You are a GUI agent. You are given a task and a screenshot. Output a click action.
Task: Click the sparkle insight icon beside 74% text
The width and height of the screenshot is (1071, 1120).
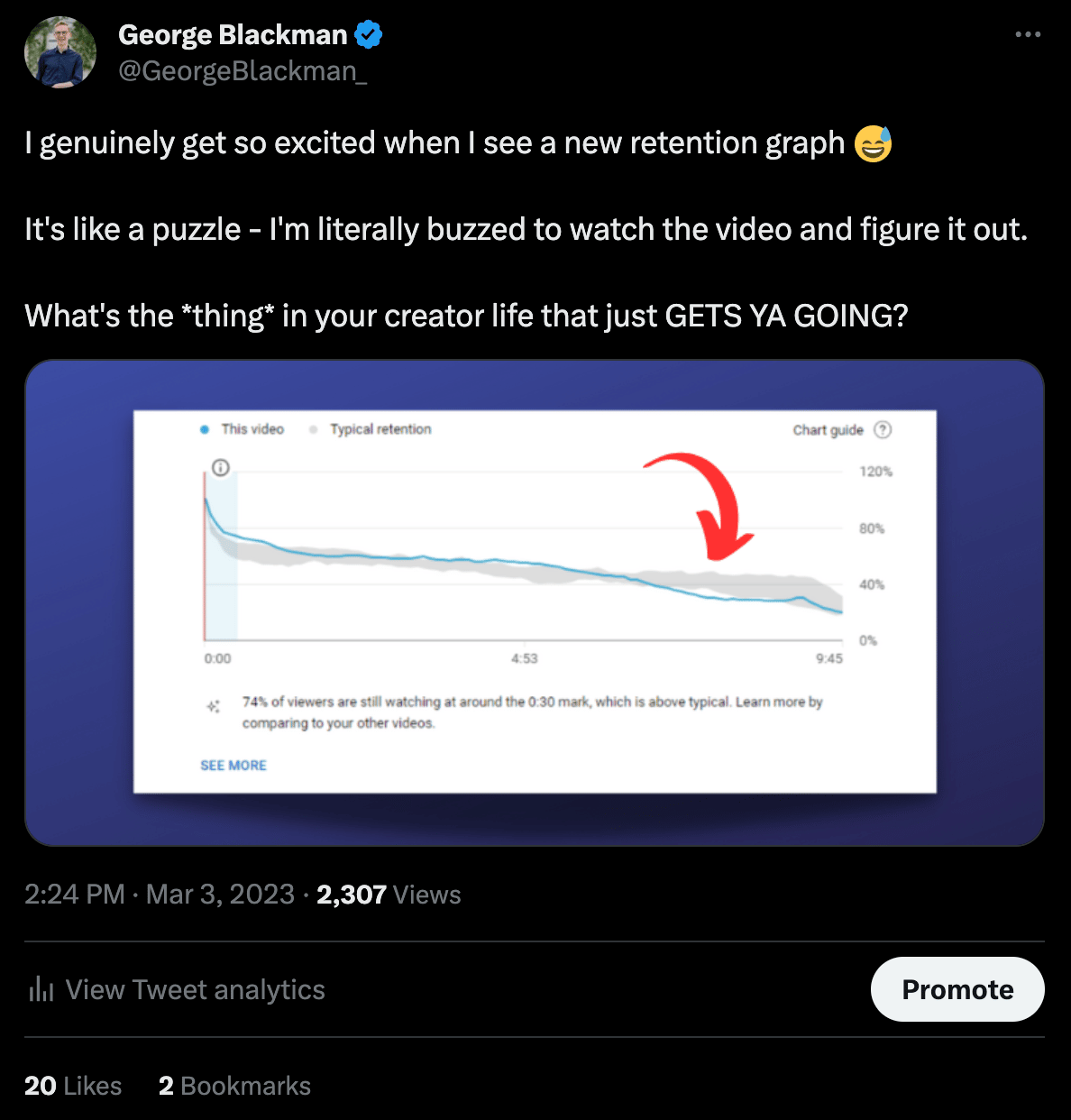click(x=214, y=706)
